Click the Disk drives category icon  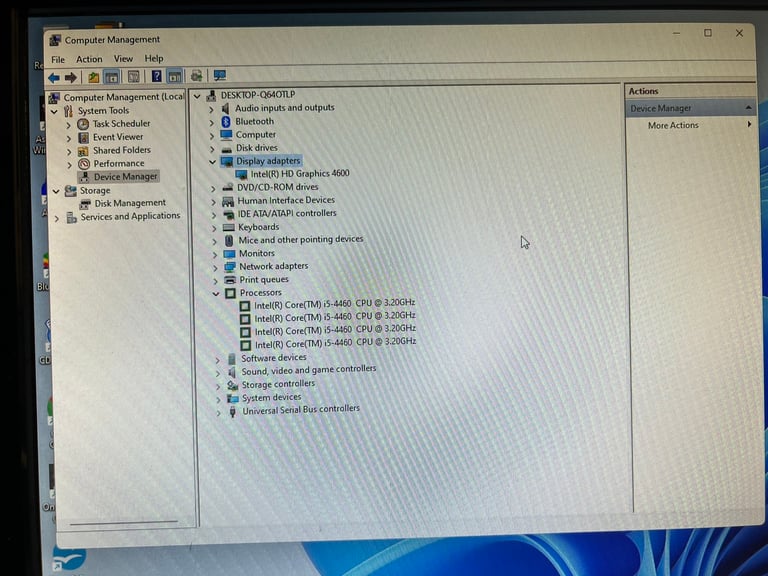pos(227,148)
